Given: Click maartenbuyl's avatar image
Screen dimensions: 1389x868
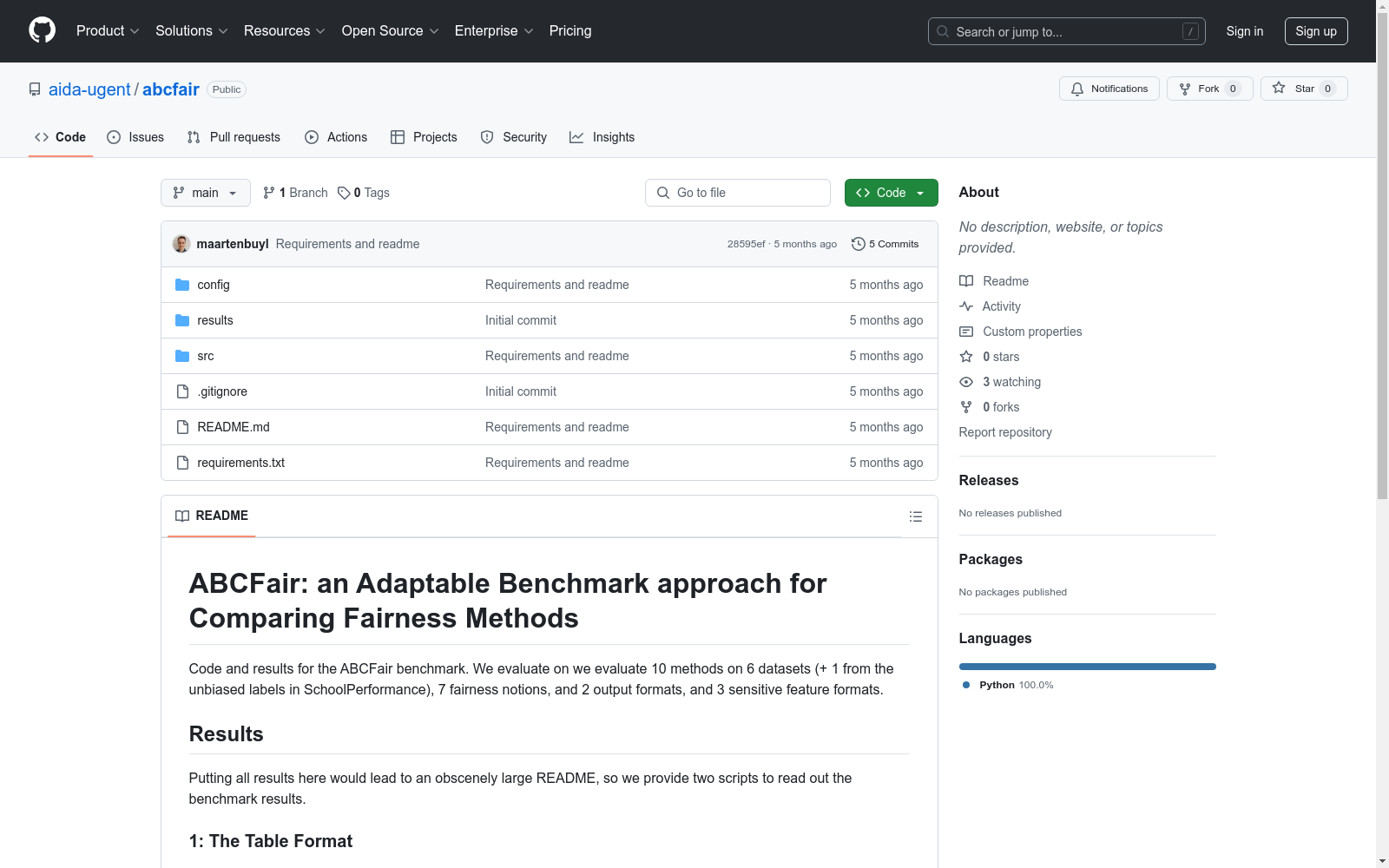Looking at the screenshot, I should pyautogui.click(x=181, y=244).
